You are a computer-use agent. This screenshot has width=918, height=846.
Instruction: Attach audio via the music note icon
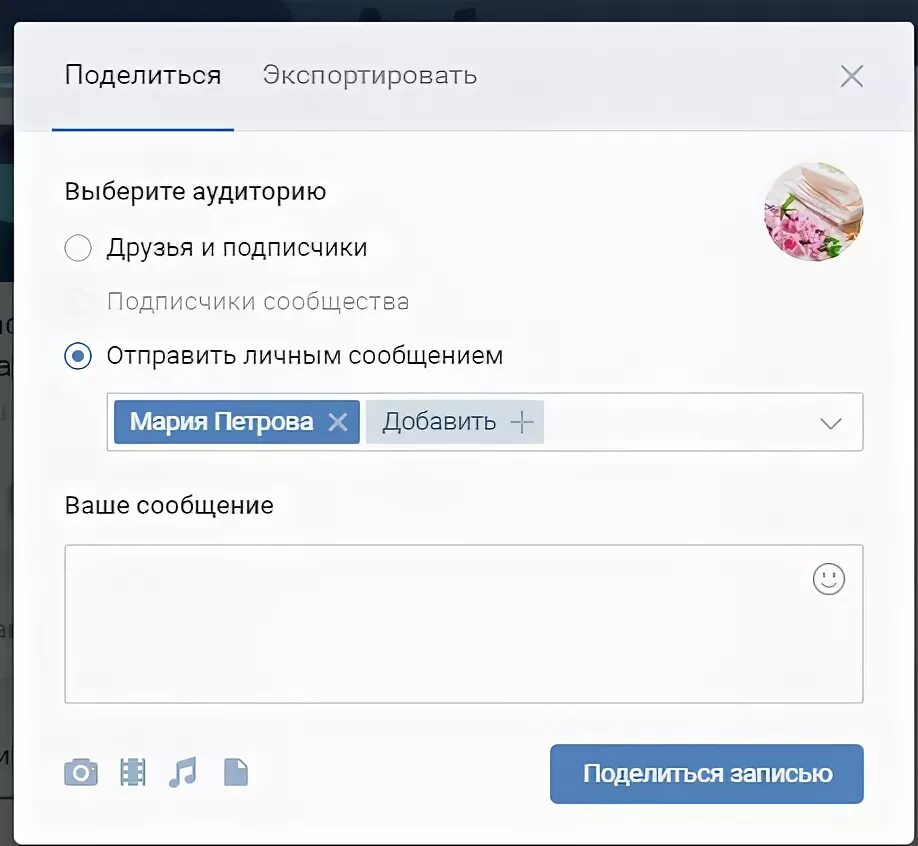click(x=183, y=772)
